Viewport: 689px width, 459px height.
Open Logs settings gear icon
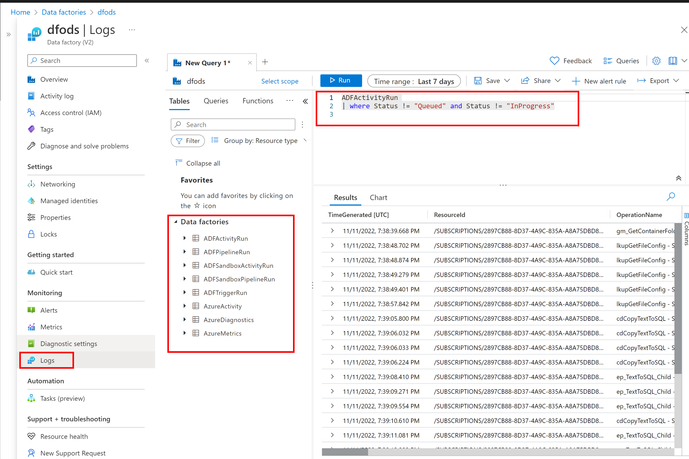tap(656, 61)
